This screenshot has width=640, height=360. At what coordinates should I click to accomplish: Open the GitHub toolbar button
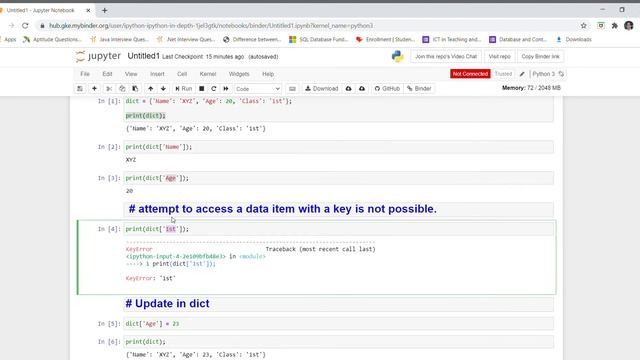pyautogui.click(x=387, y=89)
